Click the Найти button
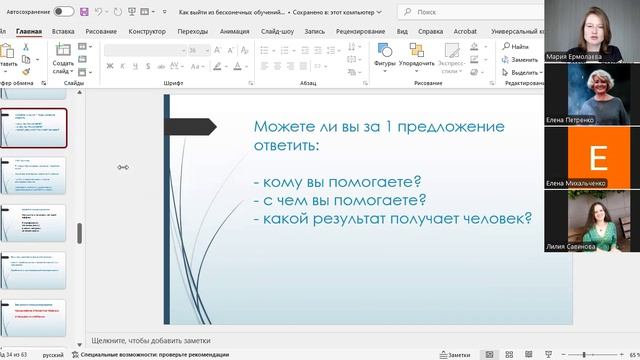This screenshot has height=360, width=640. click(516, 47)
